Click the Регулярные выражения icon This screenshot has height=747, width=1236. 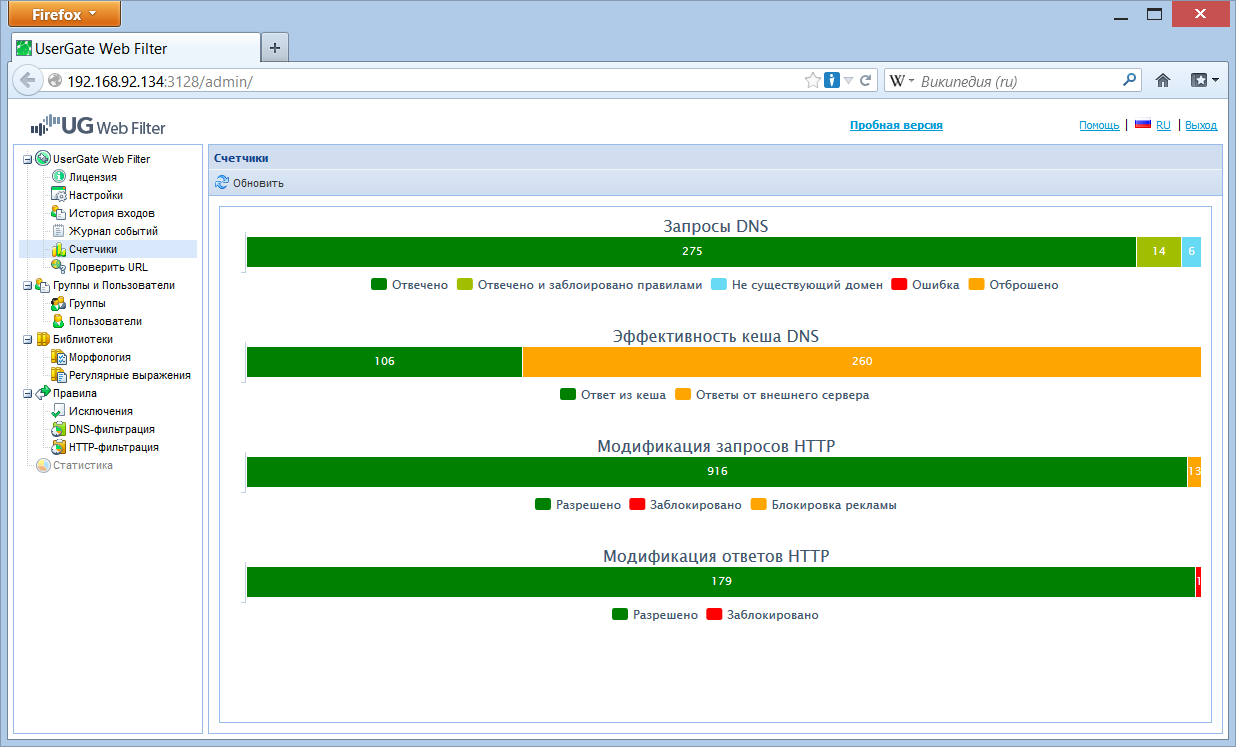(x=58, y=375)
